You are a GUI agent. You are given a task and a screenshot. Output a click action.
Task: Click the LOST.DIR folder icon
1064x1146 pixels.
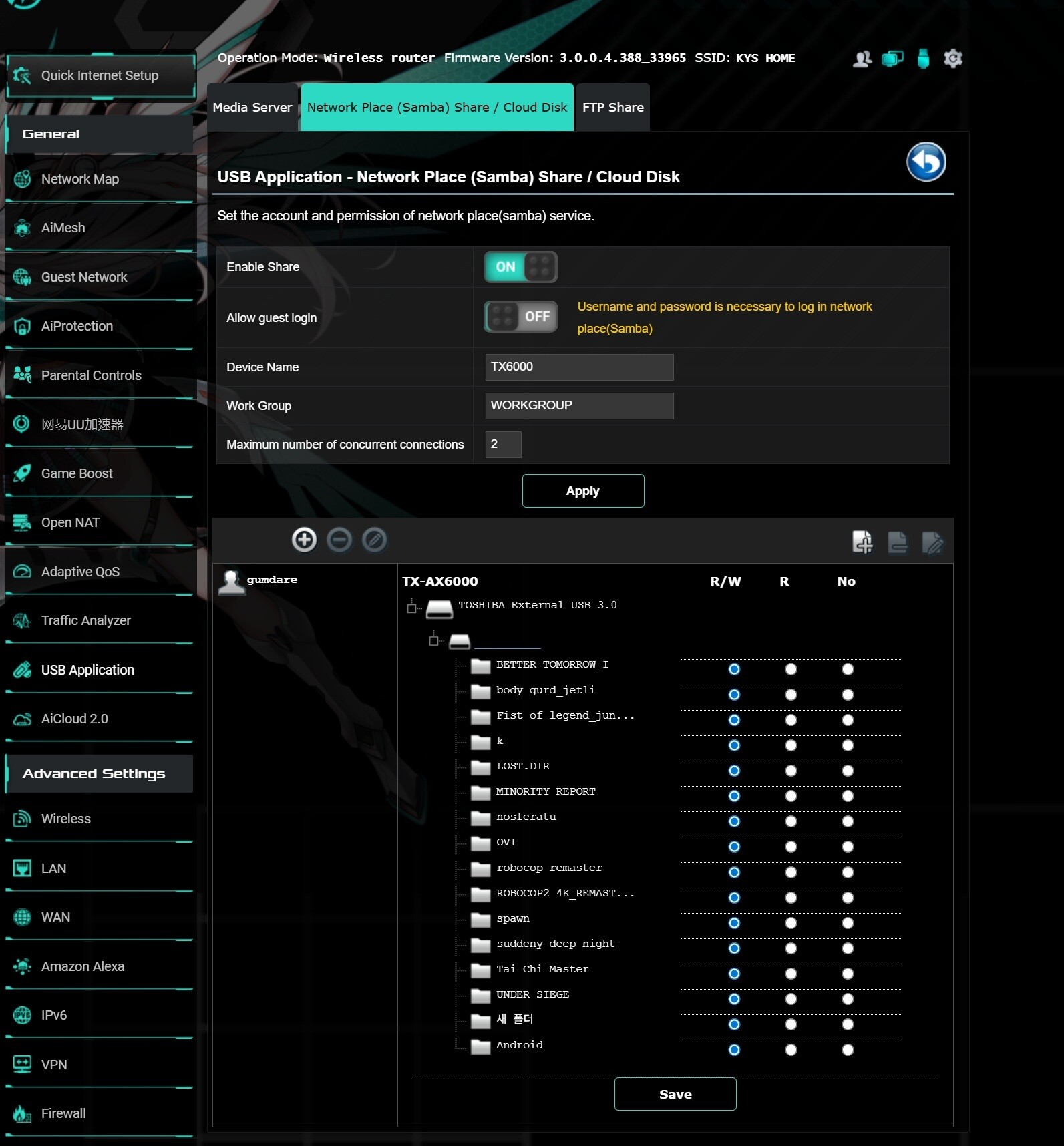tap(480, 767)
